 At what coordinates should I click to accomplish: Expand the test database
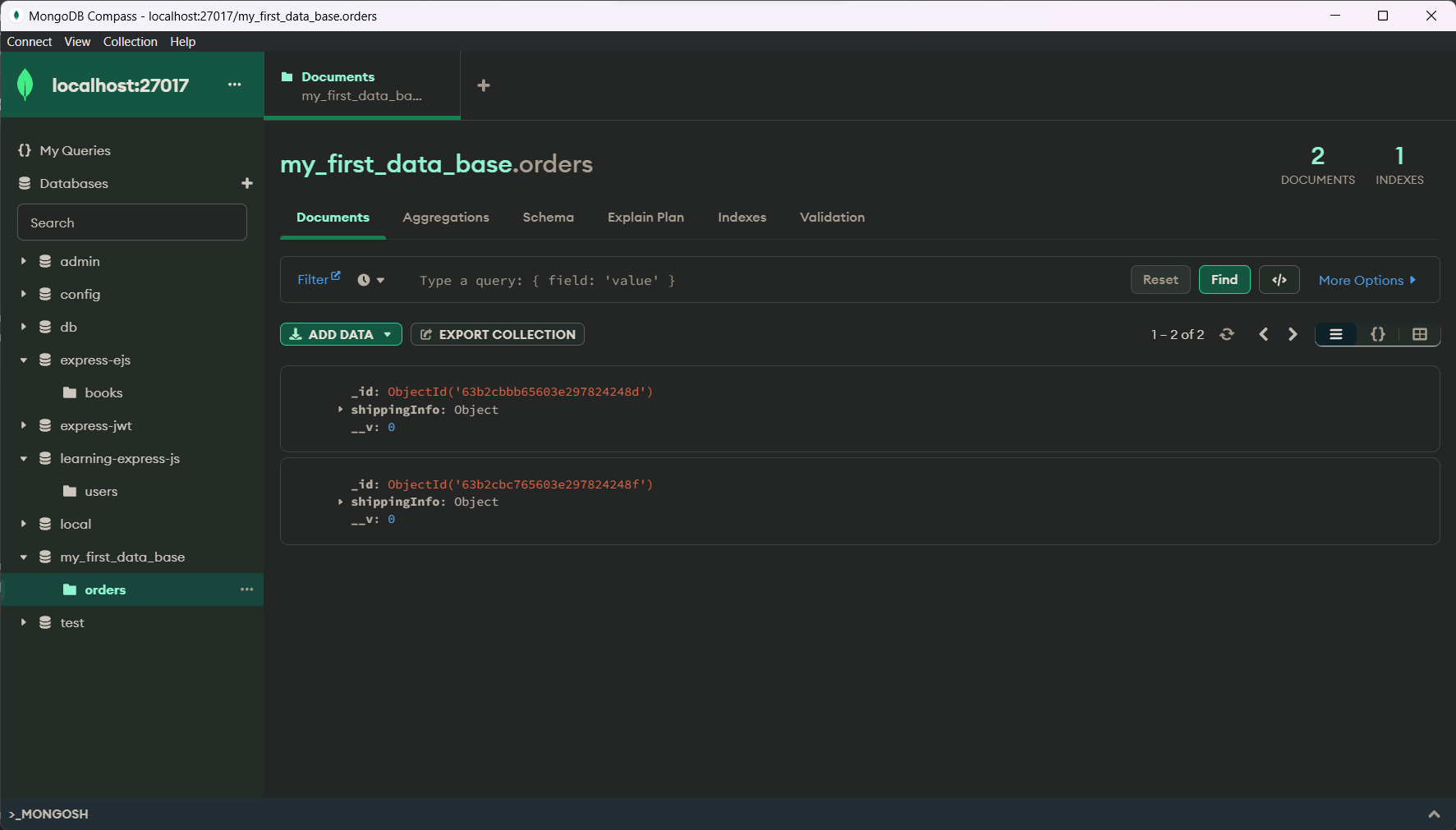(24, 622)
